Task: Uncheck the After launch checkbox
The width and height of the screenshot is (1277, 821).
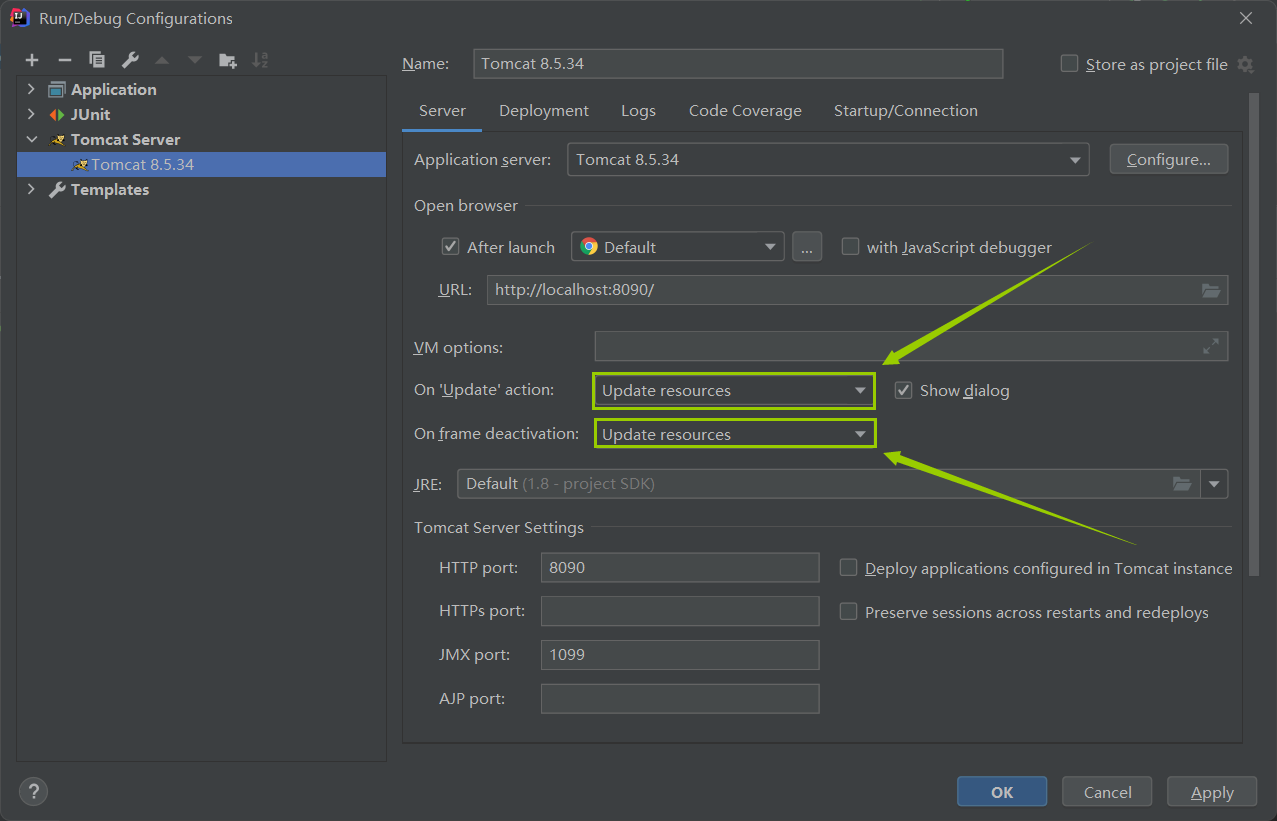Action: point(450,247)
